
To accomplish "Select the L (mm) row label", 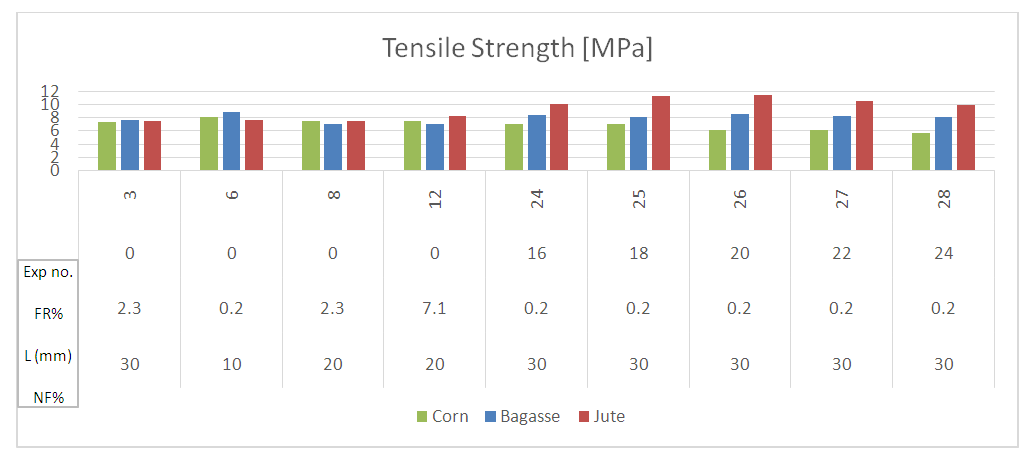I will tap(48, 355).
